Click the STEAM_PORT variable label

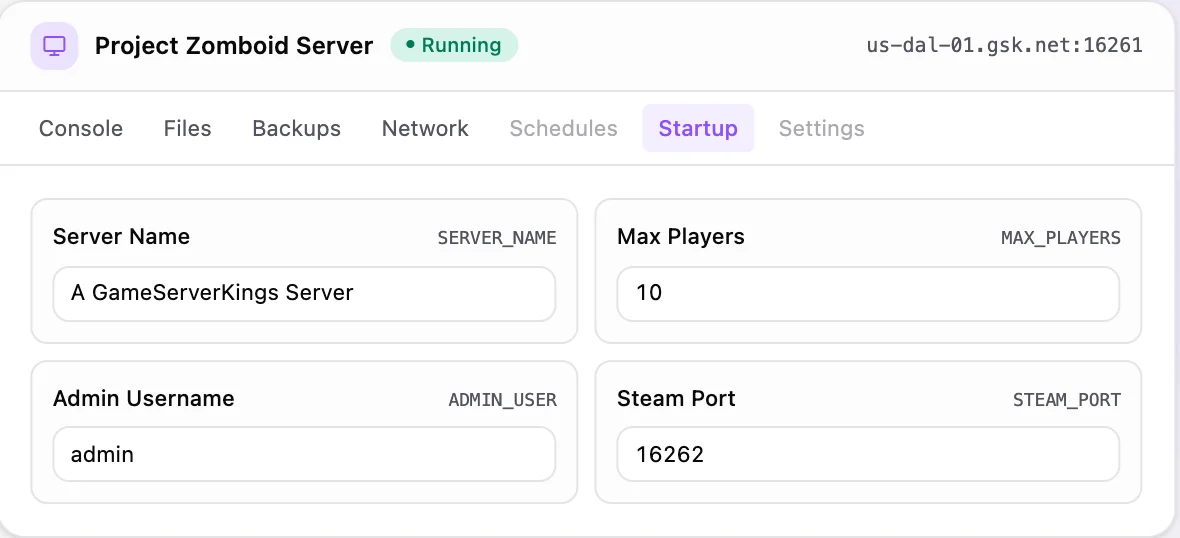(1067, 400)
